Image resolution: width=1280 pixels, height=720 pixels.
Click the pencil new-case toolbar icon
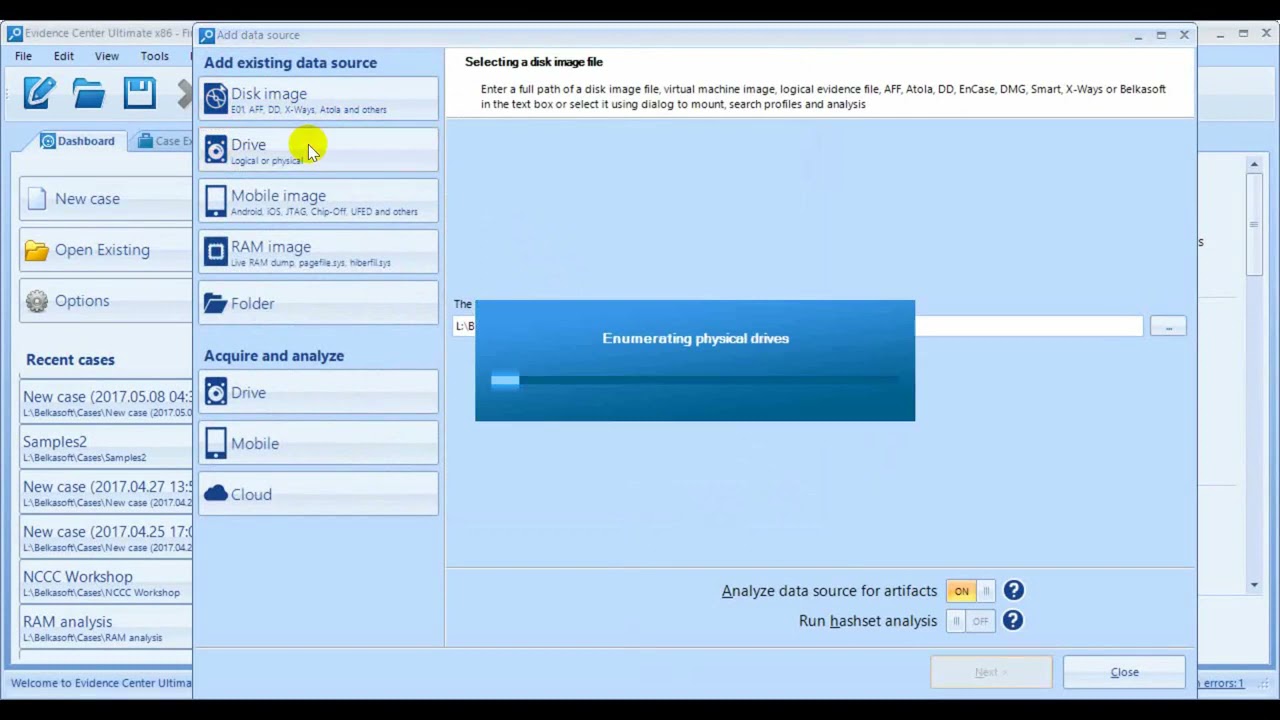coord(40,92)
